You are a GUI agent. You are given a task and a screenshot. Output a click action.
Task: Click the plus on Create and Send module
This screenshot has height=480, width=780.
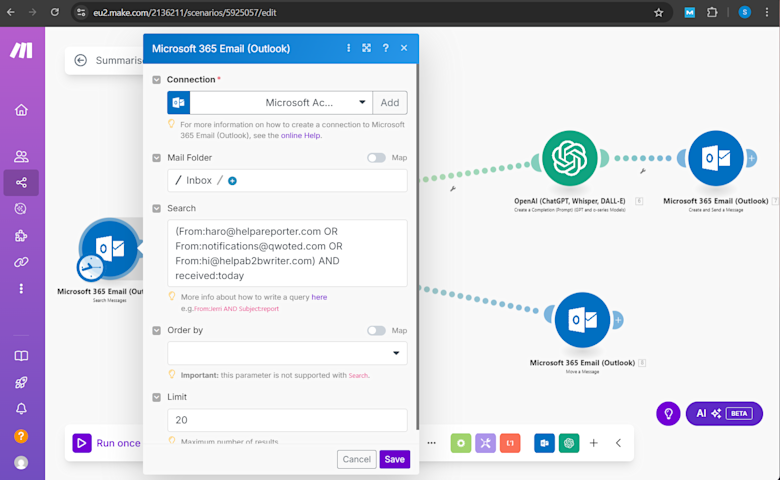[x=751, y=158]
